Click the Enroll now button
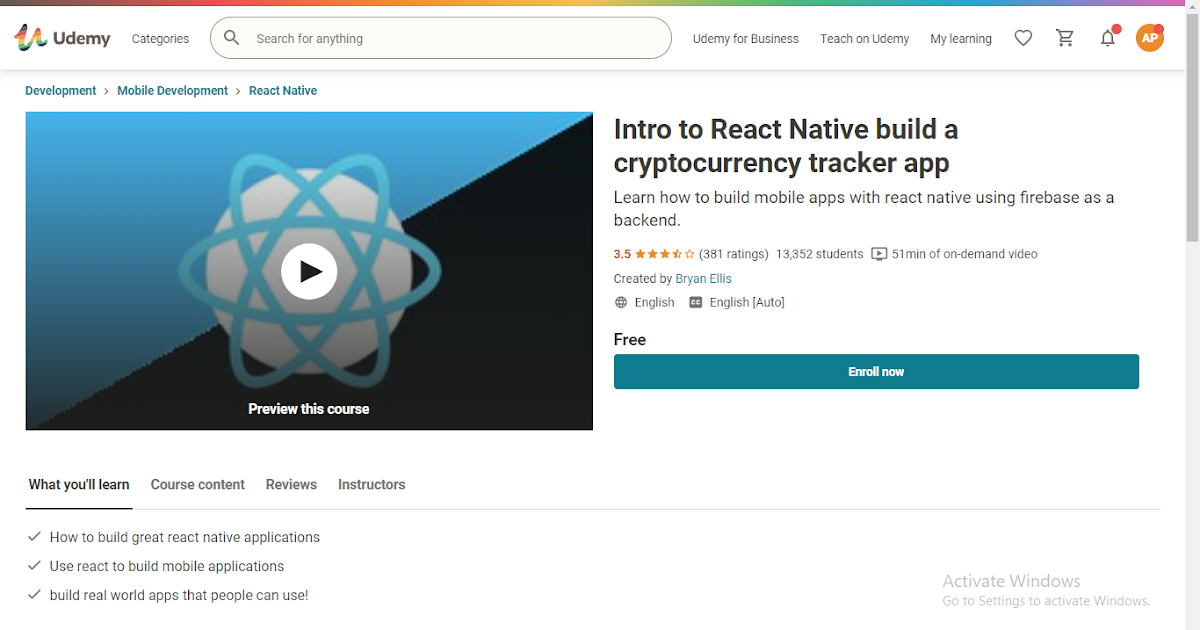The width and height of the screenshot is (1200, 630). tap(876, 371)
